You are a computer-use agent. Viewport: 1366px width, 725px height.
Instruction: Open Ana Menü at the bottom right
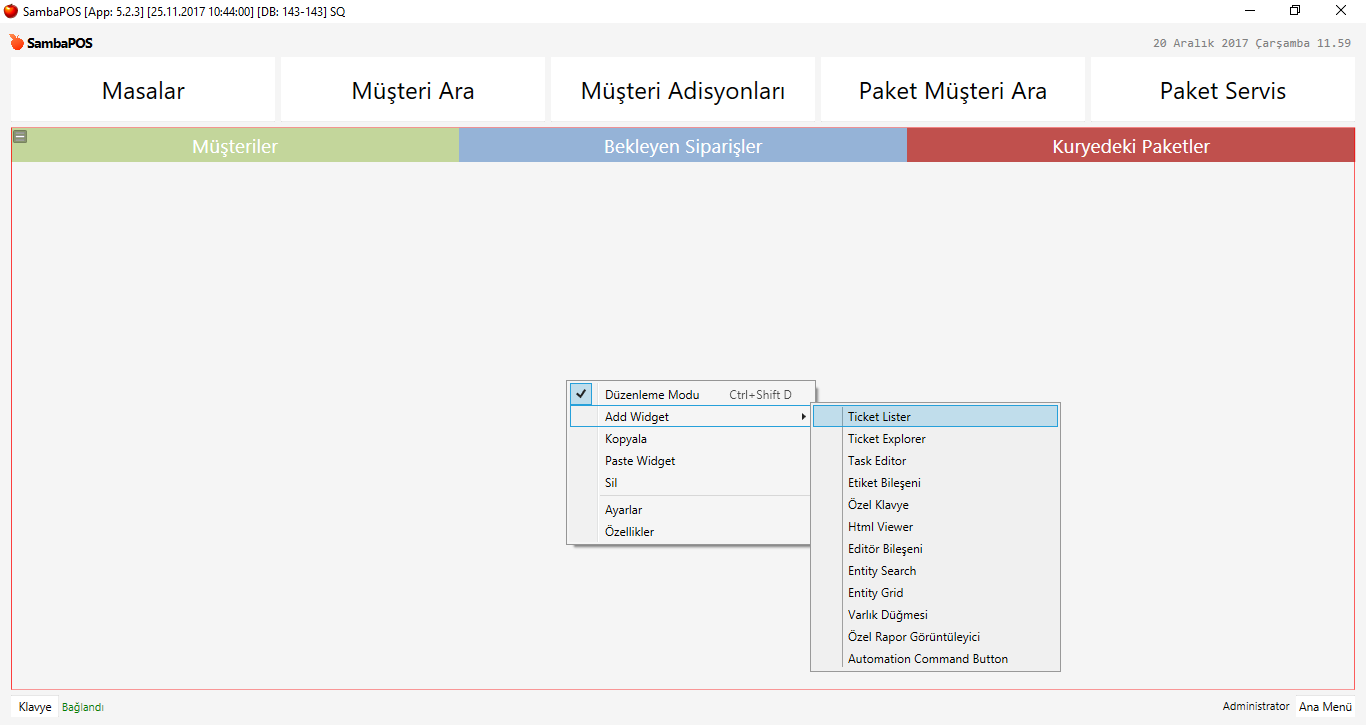tap(1325, 707)
